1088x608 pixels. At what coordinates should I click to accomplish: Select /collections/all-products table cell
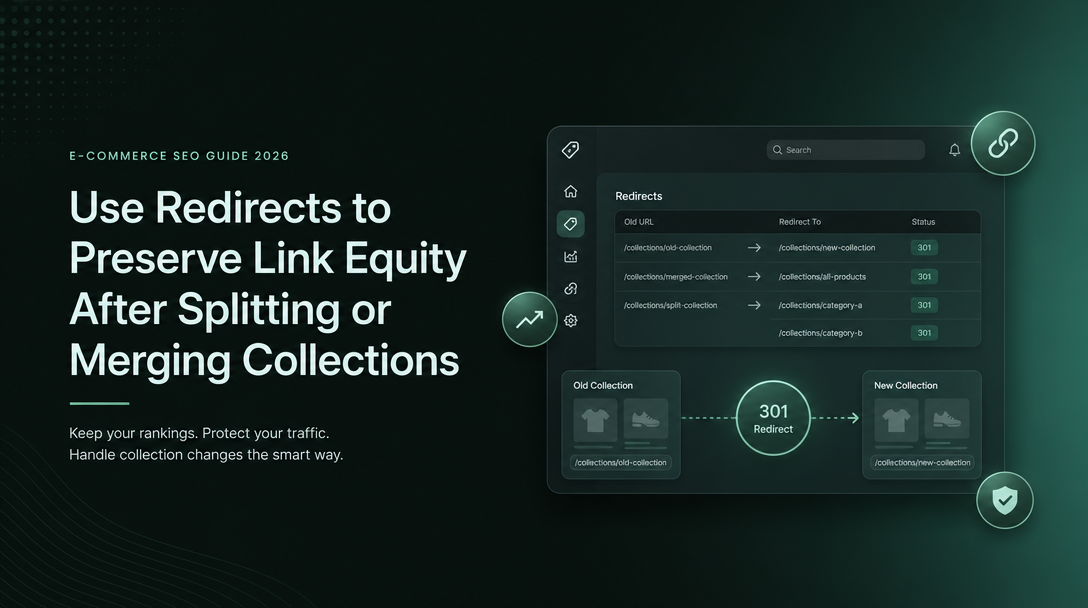click(822, 277)
